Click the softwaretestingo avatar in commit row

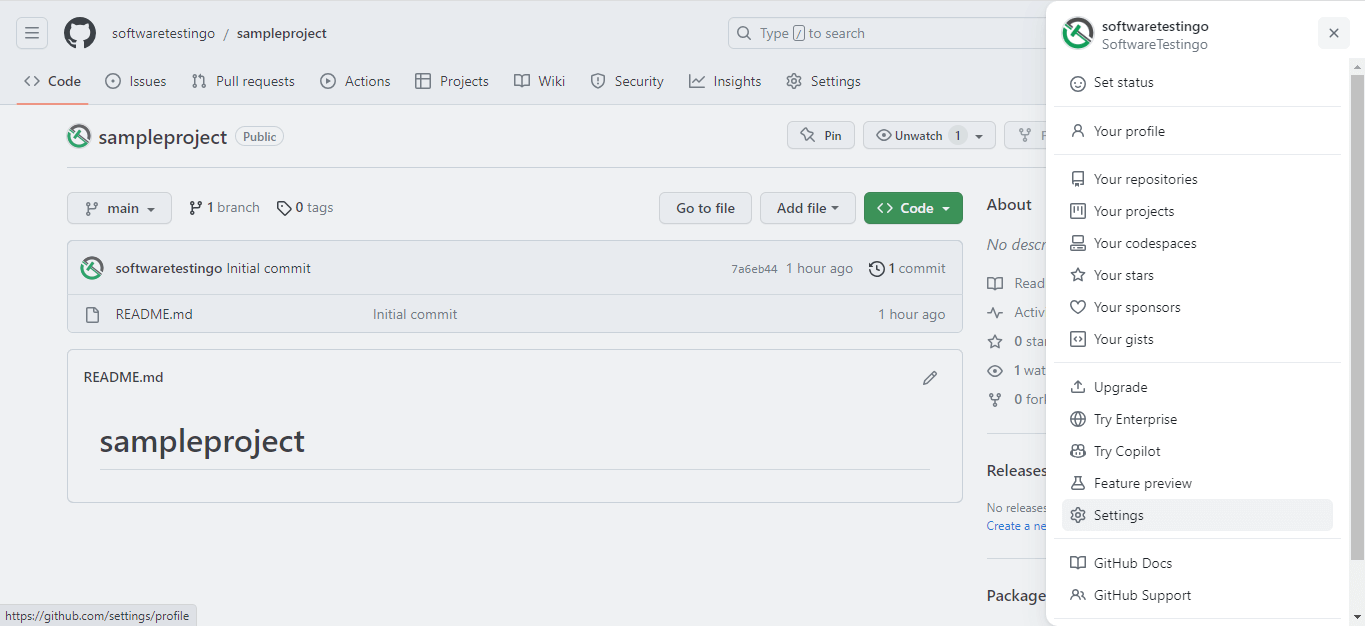92,268
